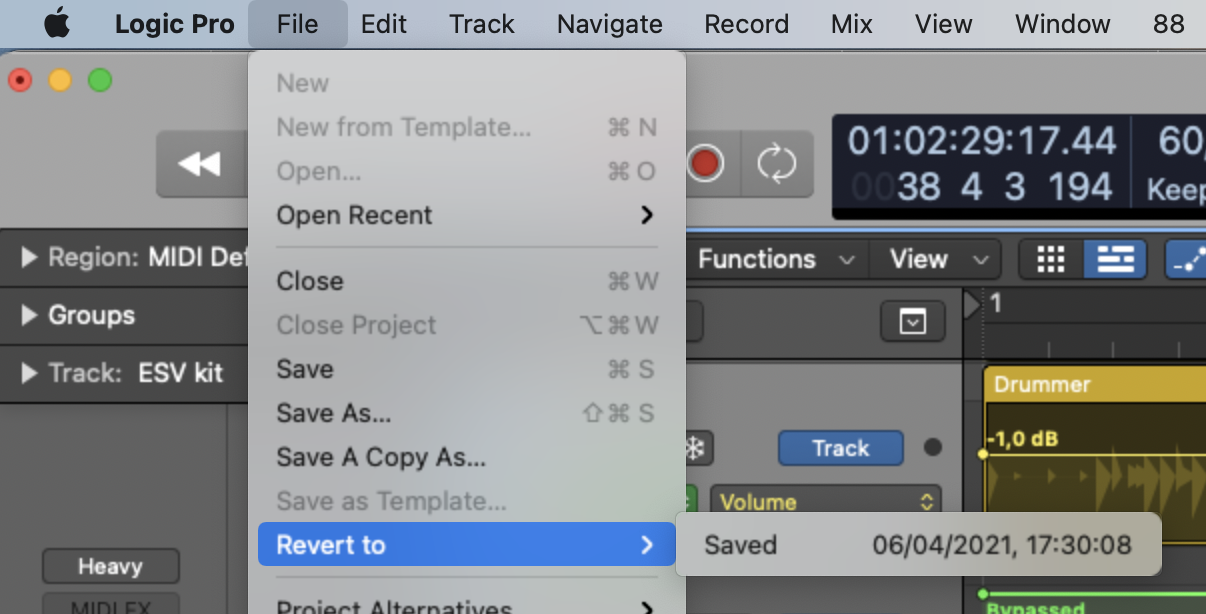
Task: Toggle the automation curve button
Action: [x=1187, y=260]
